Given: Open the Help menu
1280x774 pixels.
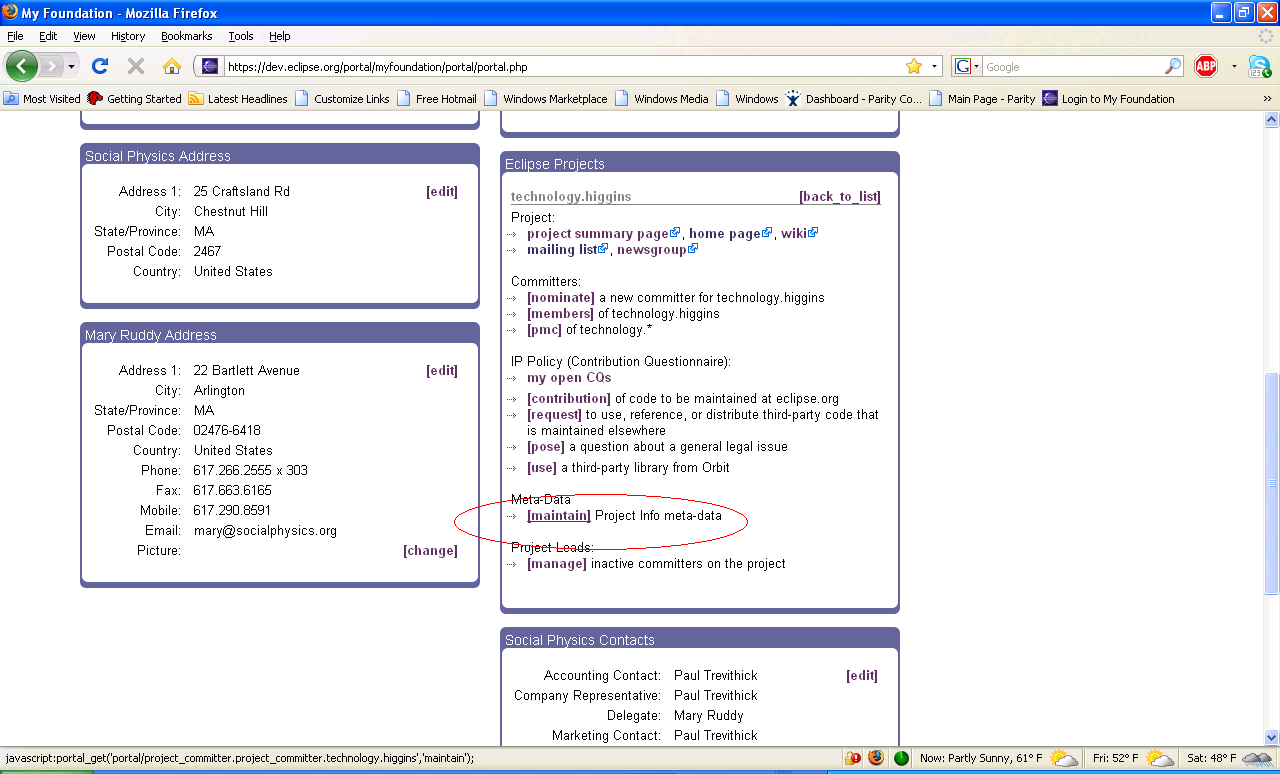Looking at the screenshot, I should pyautogui.click(x=280, y=36).
